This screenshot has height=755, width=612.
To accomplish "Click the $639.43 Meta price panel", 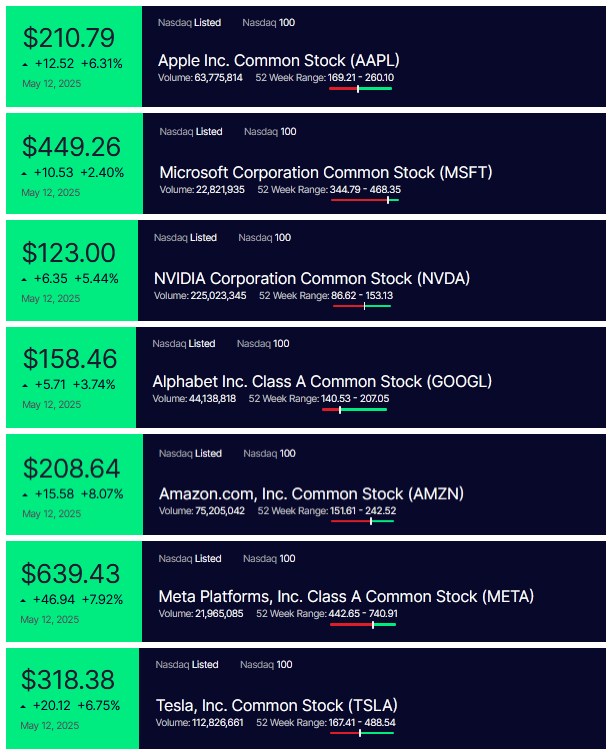I will coord(74,591).
